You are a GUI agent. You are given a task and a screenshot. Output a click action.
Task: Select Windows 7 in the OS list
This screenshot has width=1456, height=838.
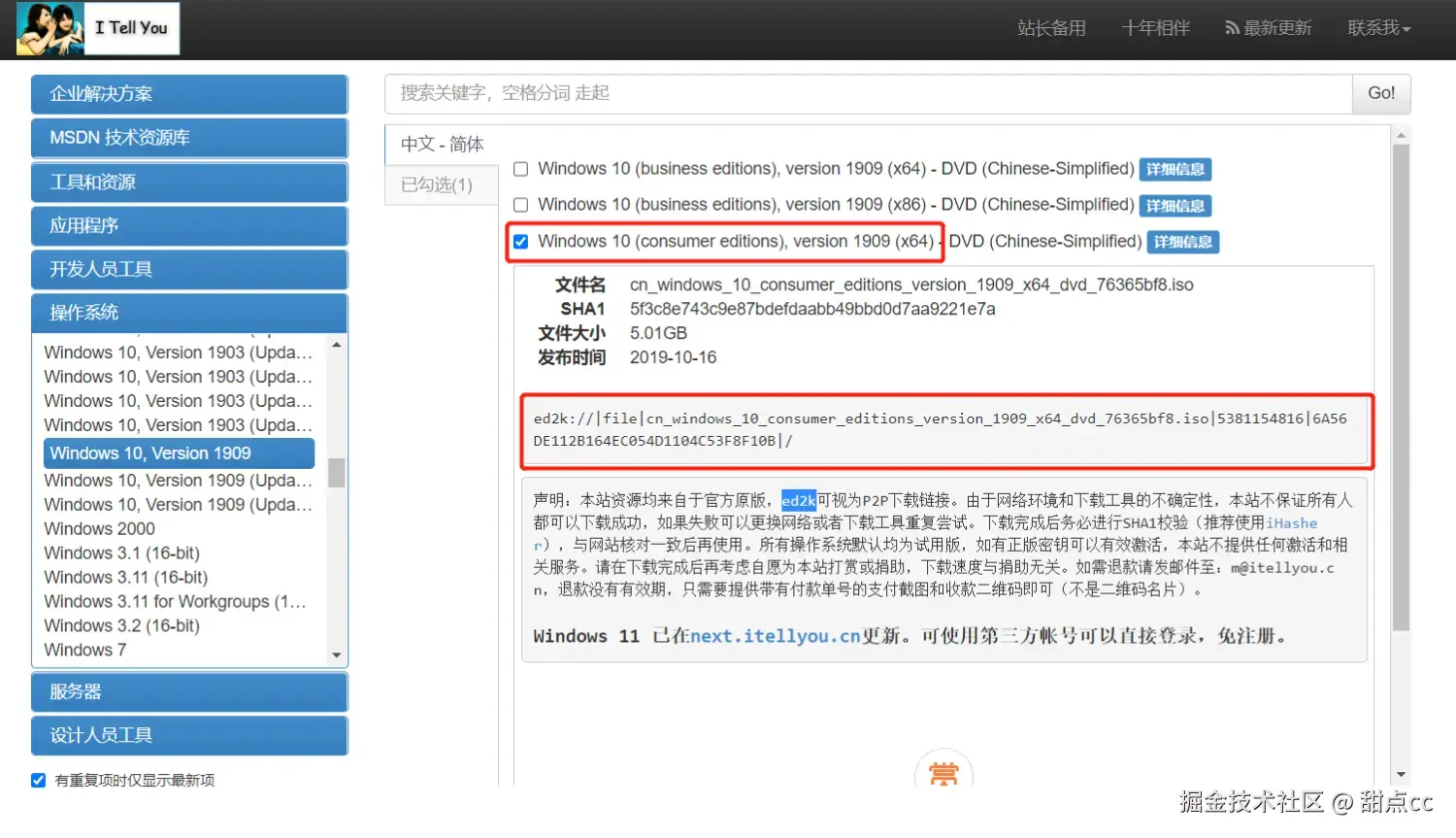[84, 651]
